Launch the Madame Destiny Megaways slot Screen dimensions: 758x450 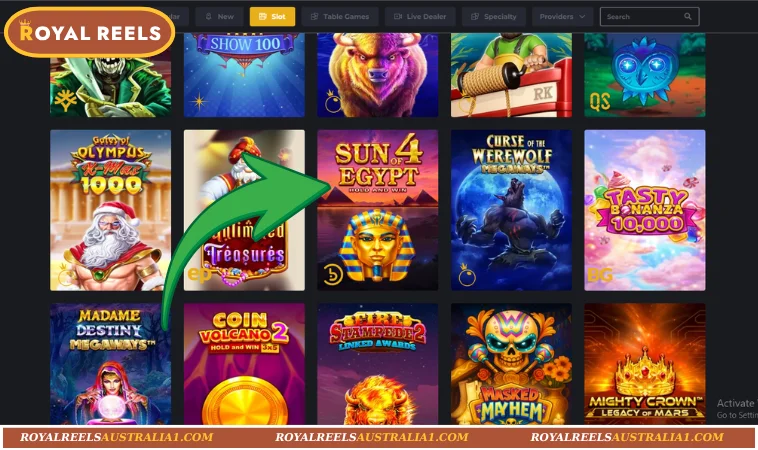(x=110, y=364)
